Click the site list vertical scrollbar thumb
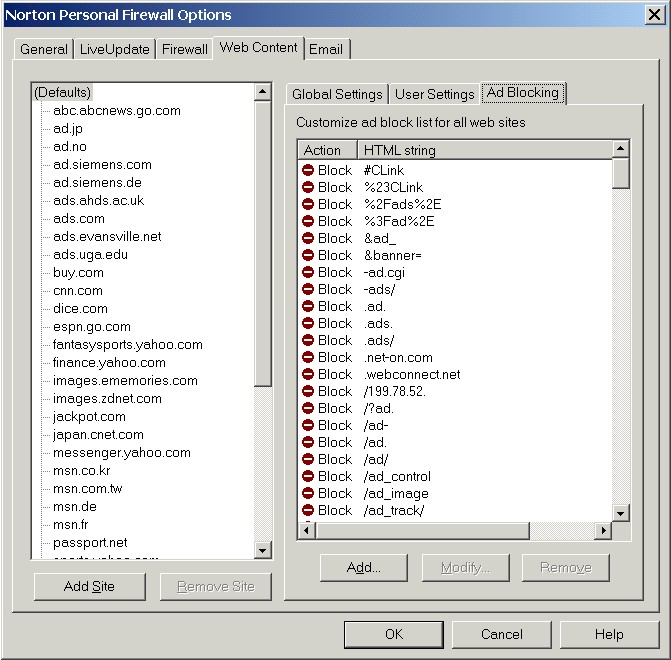The height and width of the screenshot is (660, 671). tap(262, 243)
